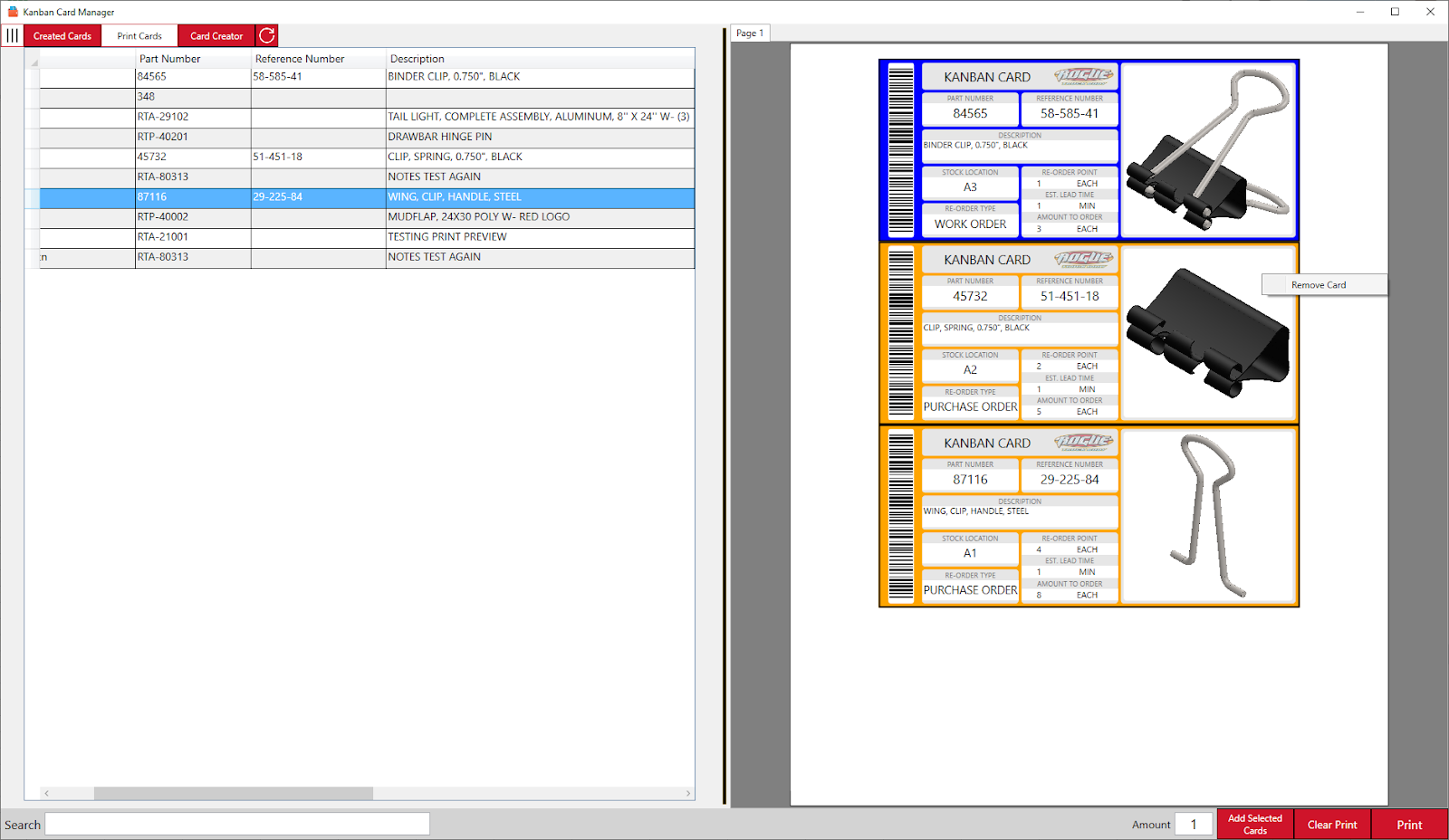Click the left arrow of the horizontal scrollbar

tap(46, 794)
